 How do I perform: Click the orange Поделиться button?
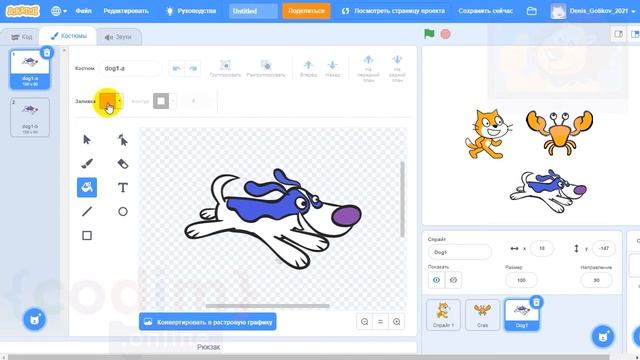coord(306,11)
